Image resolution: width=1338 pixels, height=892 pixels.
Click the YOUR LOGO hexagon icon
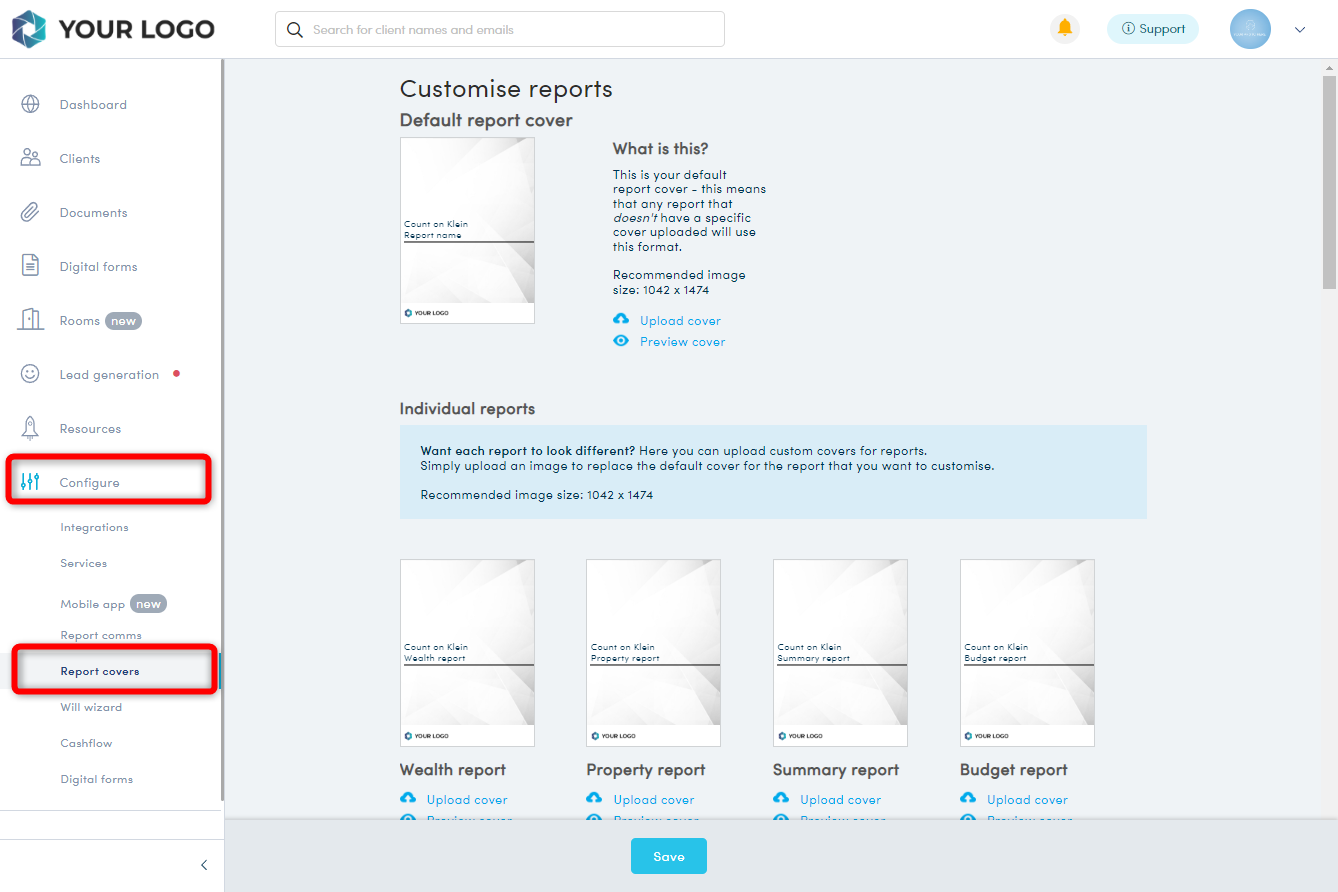(x=29, y=29)
